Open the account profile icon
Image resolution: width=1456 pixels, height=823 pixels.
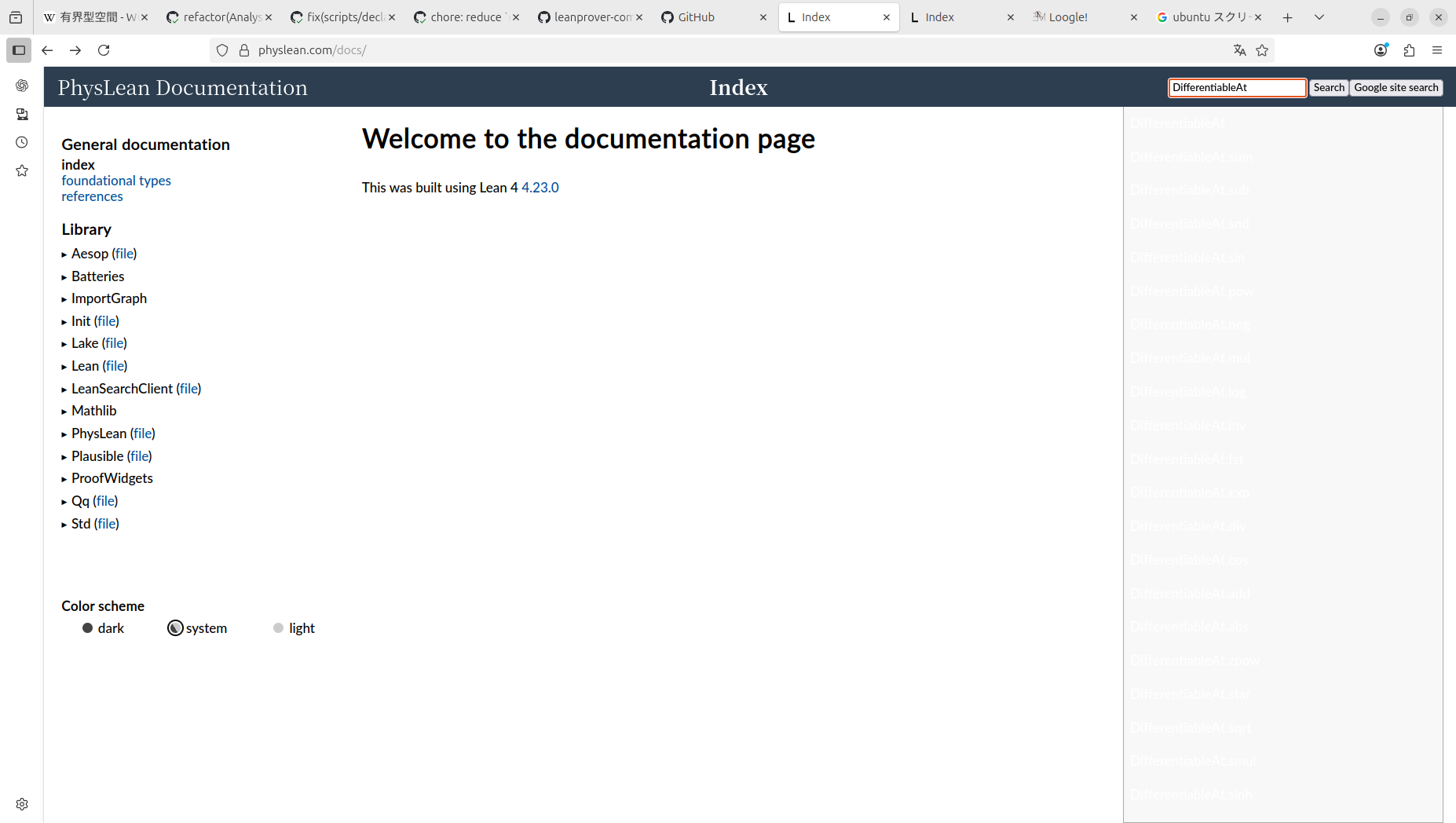[1381, 50]
